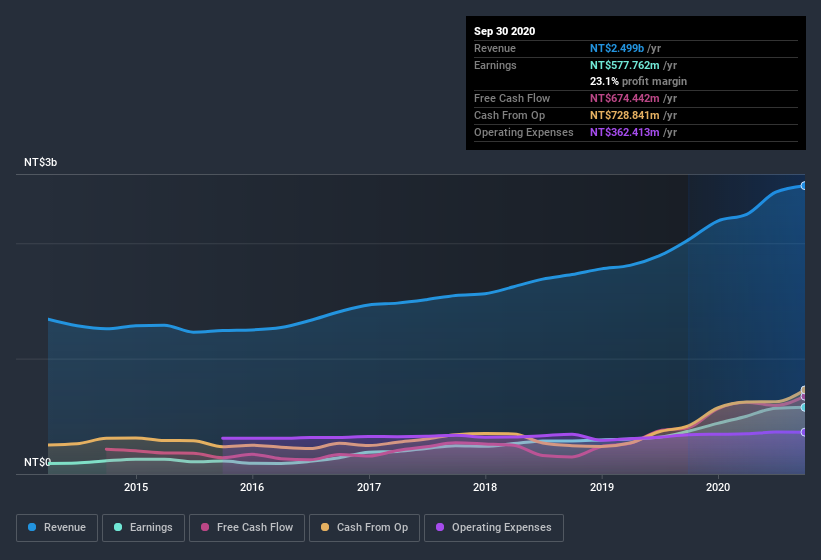Toggle the Free Cash Flow legend button
Screen dimensions: 821x560
pyautogui.click(x=247, y=528)
